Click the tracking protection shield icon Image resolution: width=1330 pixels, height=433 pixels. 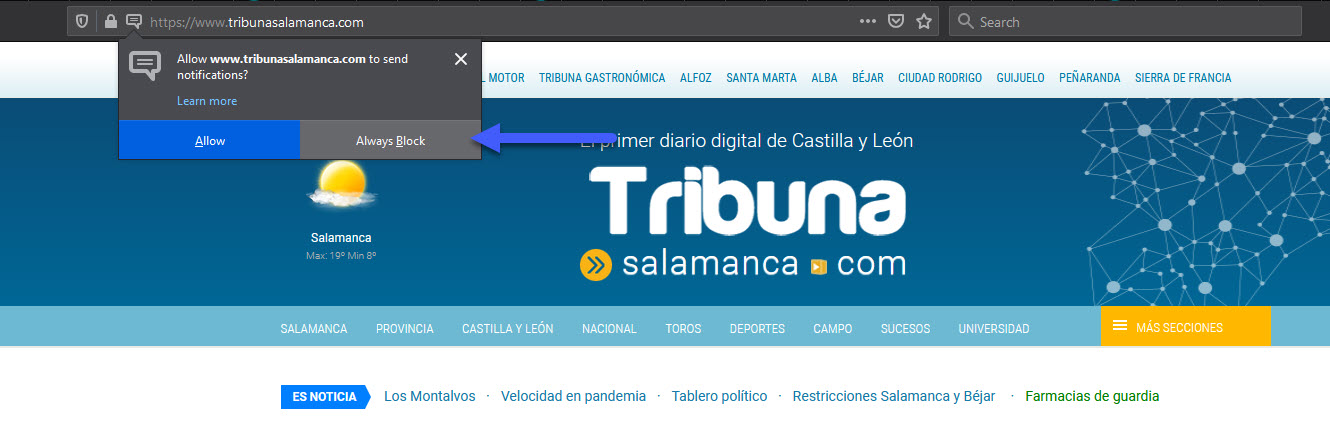[x=83, y=21]
